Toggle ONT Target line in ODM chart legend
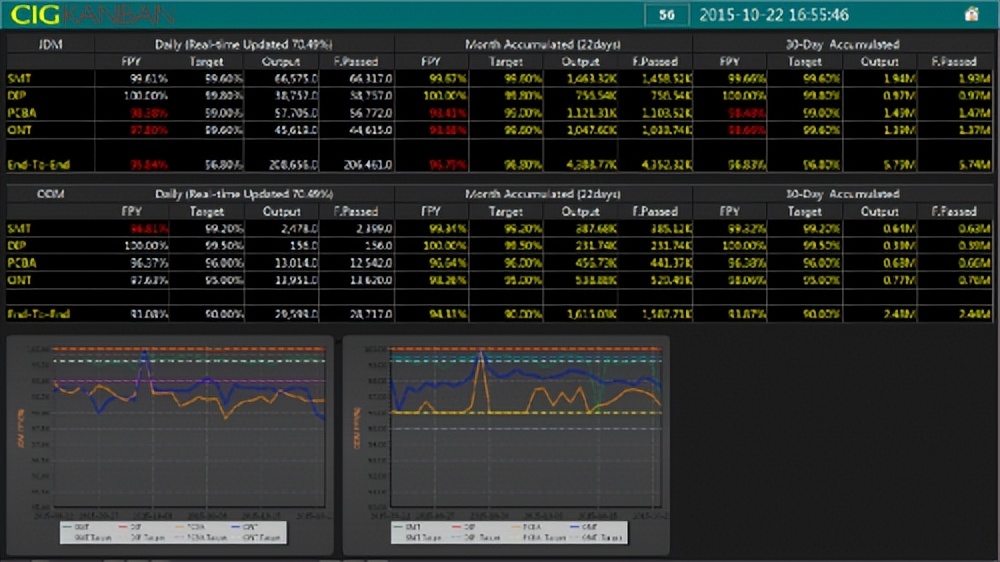The width and height of the screenshot is (1000, 562). coord(599,538)
